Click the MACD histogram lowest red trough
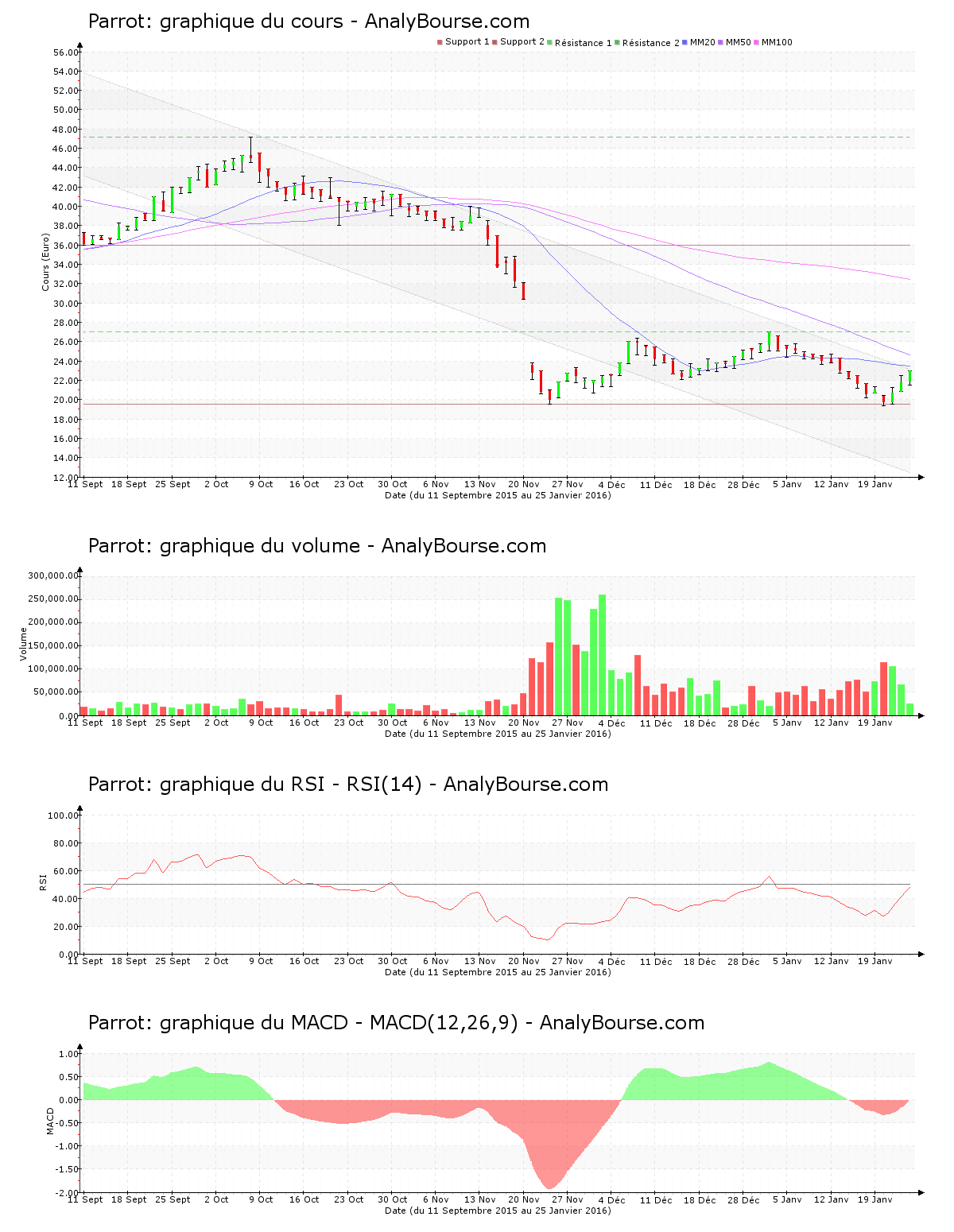This screenshot has height=1232, width=954. click(550, 1145)
